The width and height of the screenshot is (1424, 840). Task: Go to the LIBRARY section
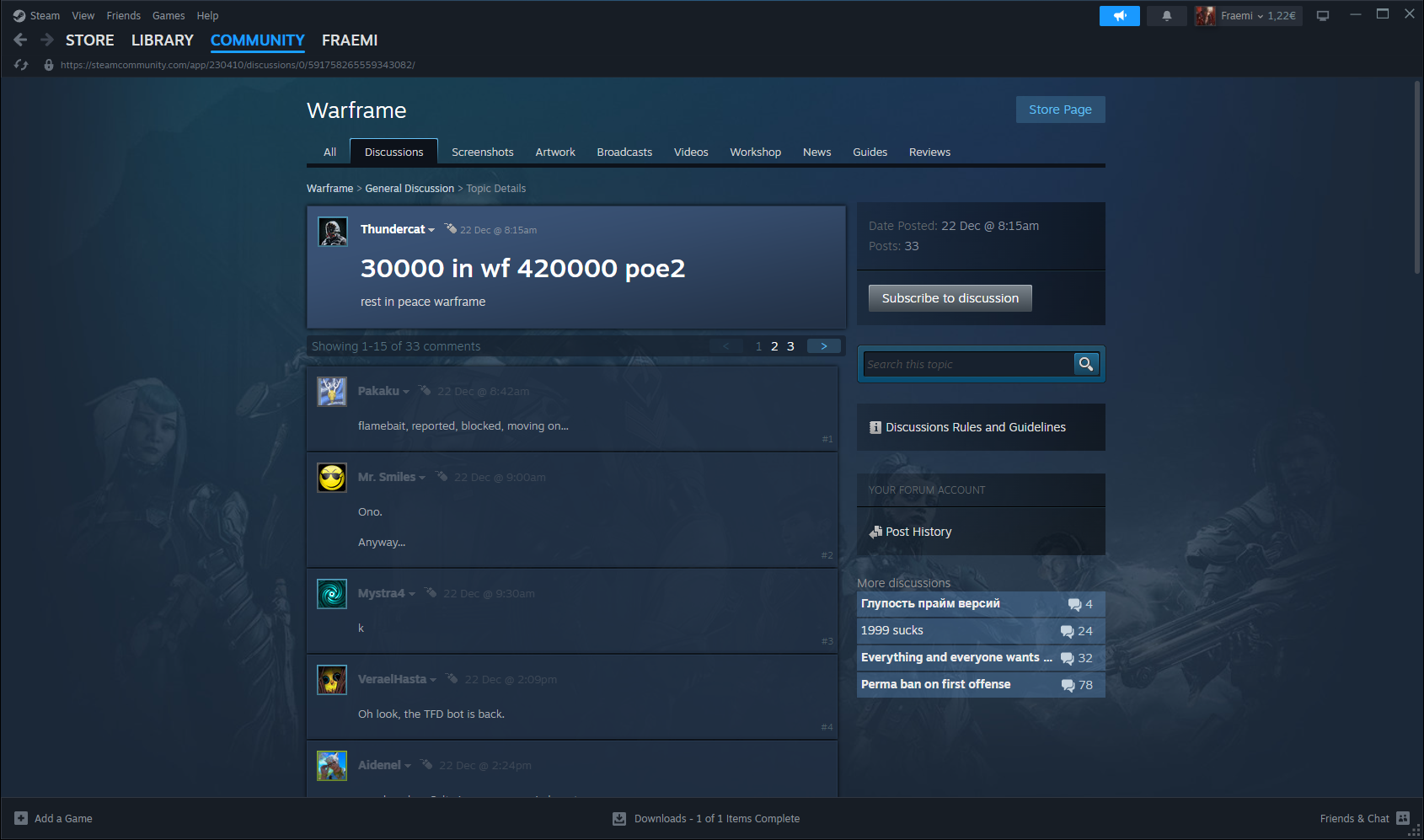[x=163, y=40]
